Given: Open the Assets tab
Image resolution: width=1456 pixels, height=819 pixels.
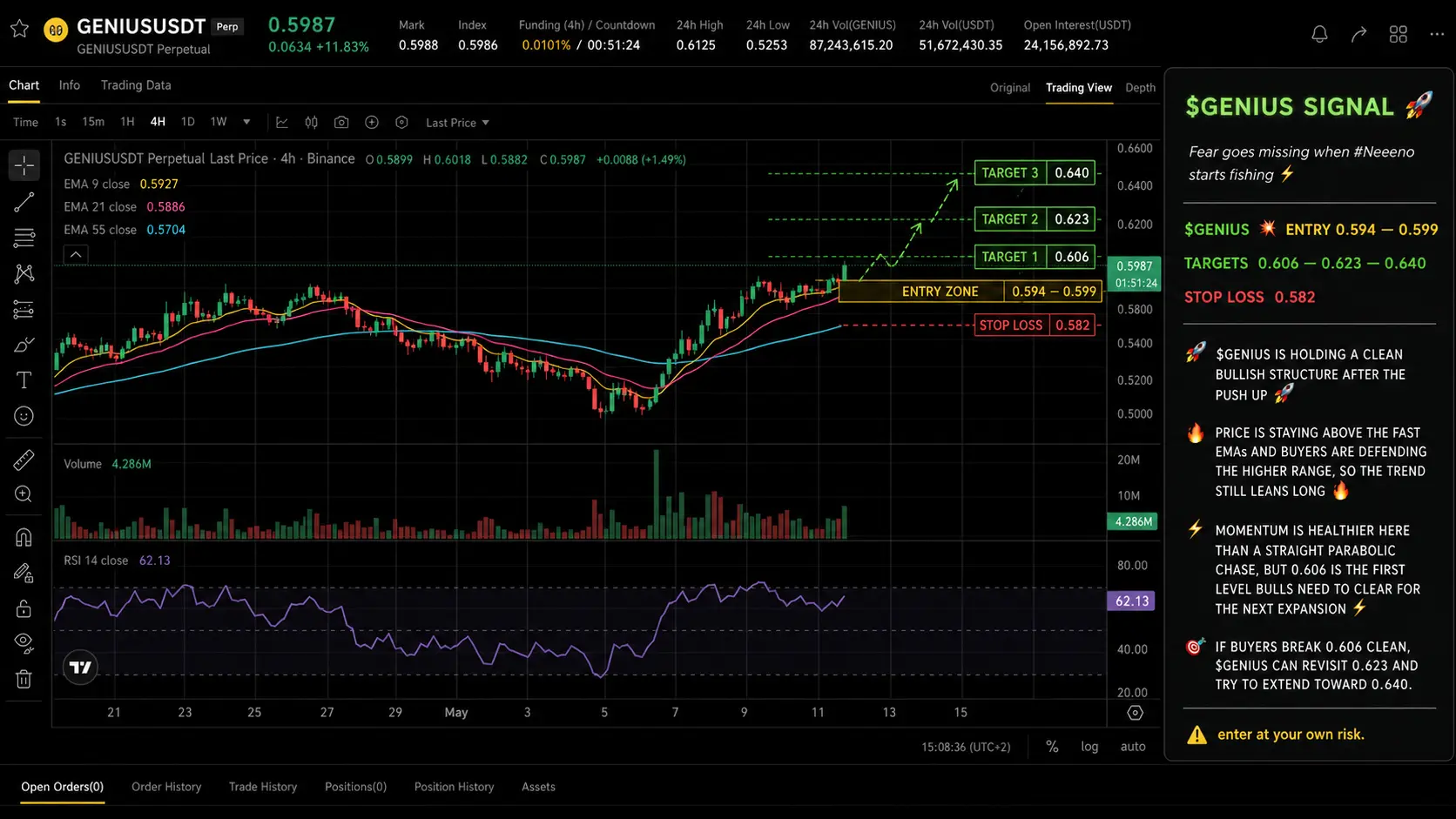Looking at the screenshot, I should 538,787.
